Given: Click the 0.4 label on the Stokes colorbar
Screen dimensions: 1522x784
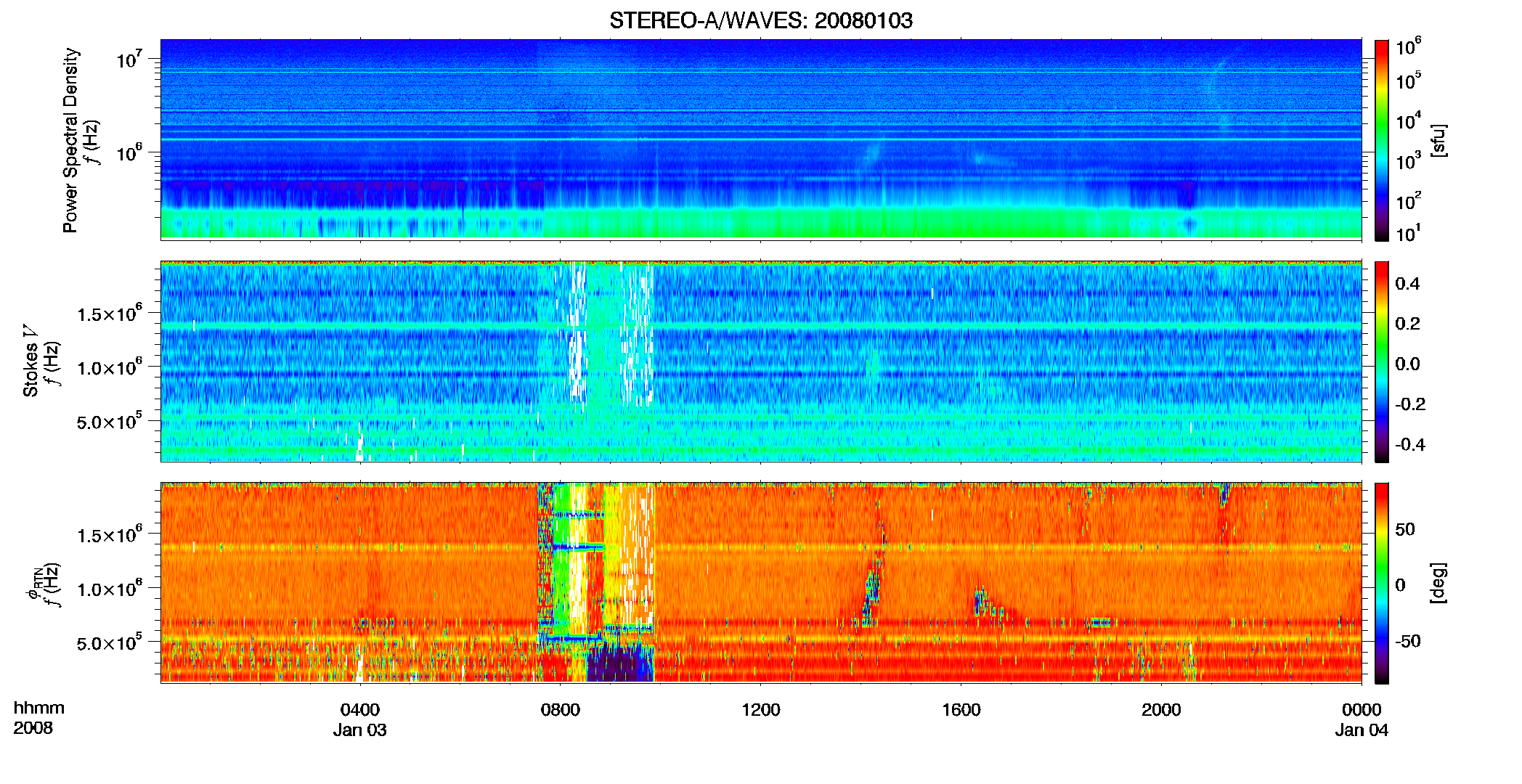Looking at the screenshot, I should 1407,284.
